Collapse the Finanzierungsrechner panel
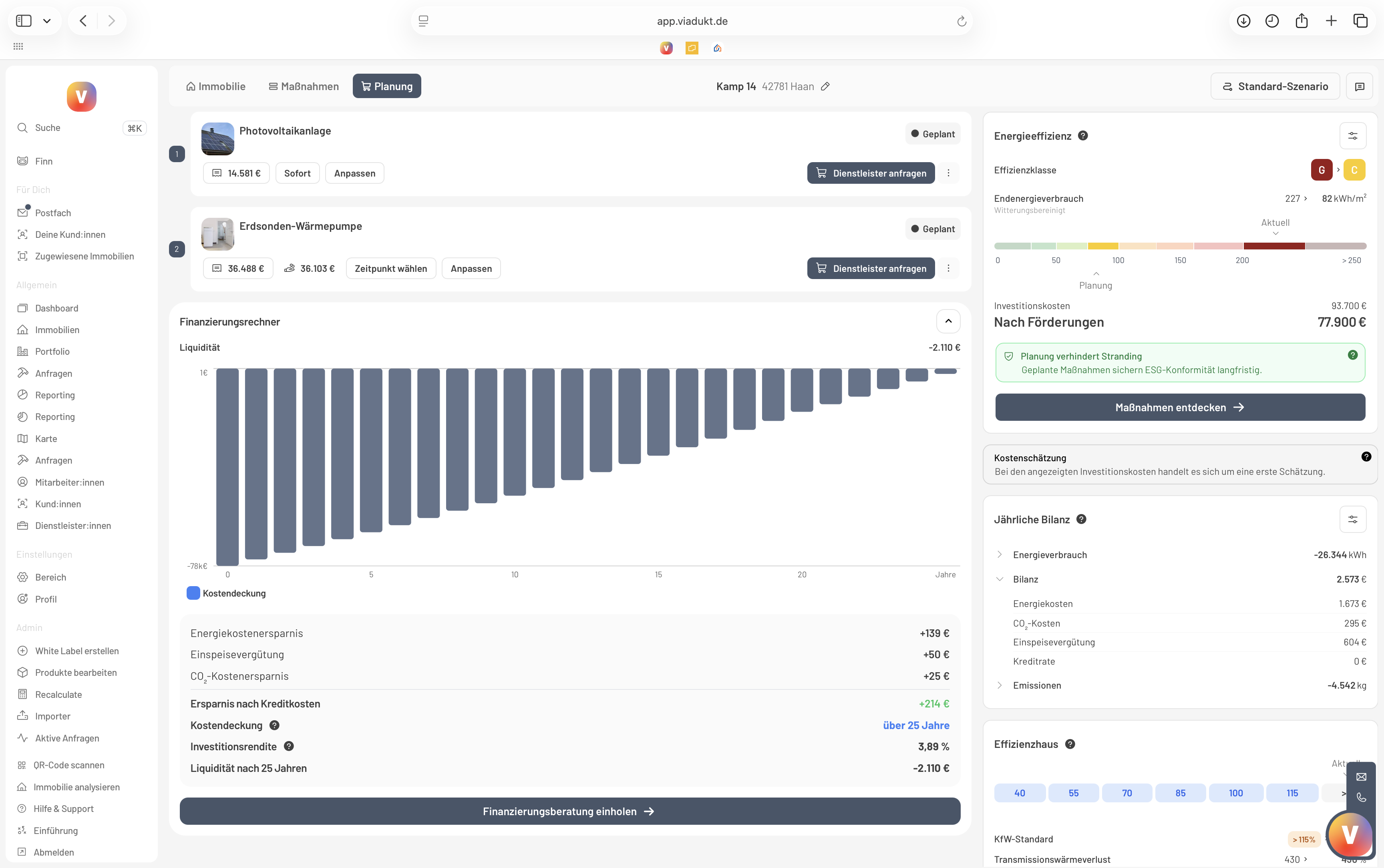Image resolution: width=1384 pixels, height=868 pixels. 948,321
